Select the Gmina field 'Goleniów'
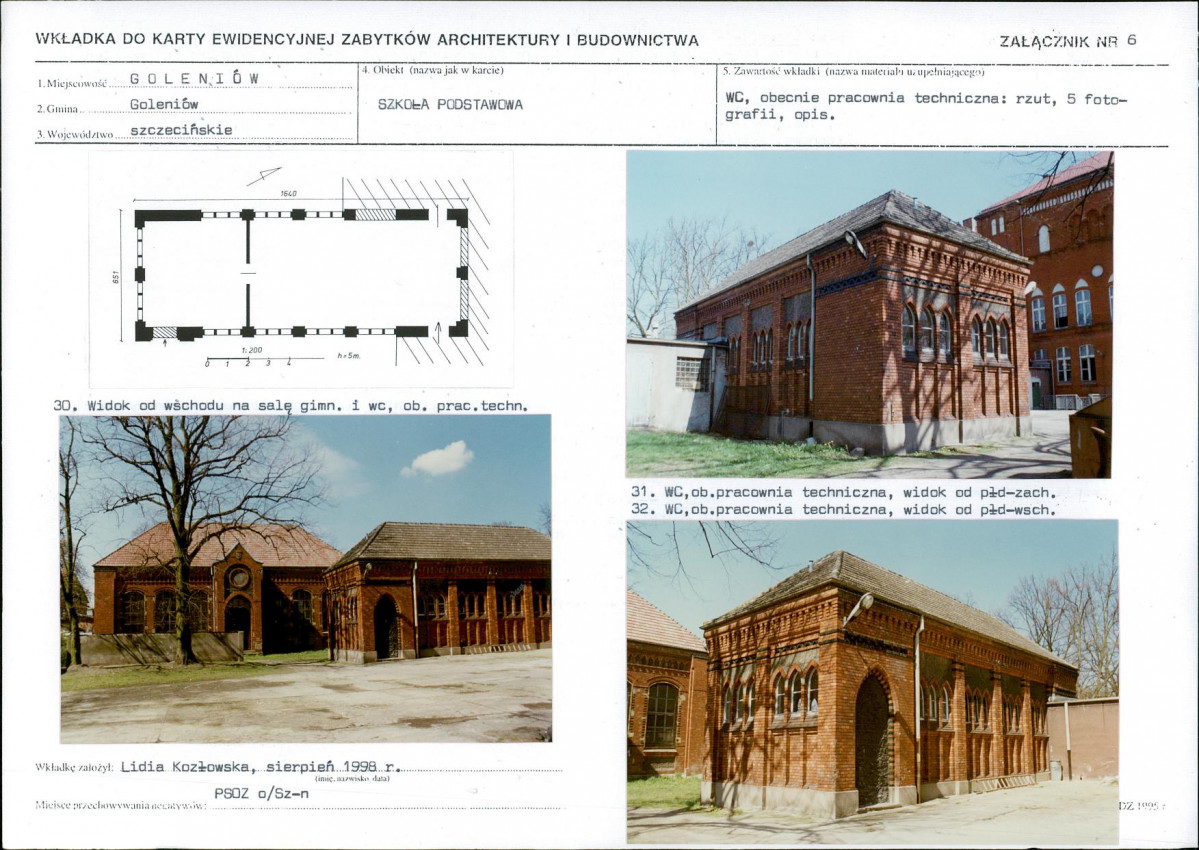This screenshot has height=850, width=1199. 164,105
